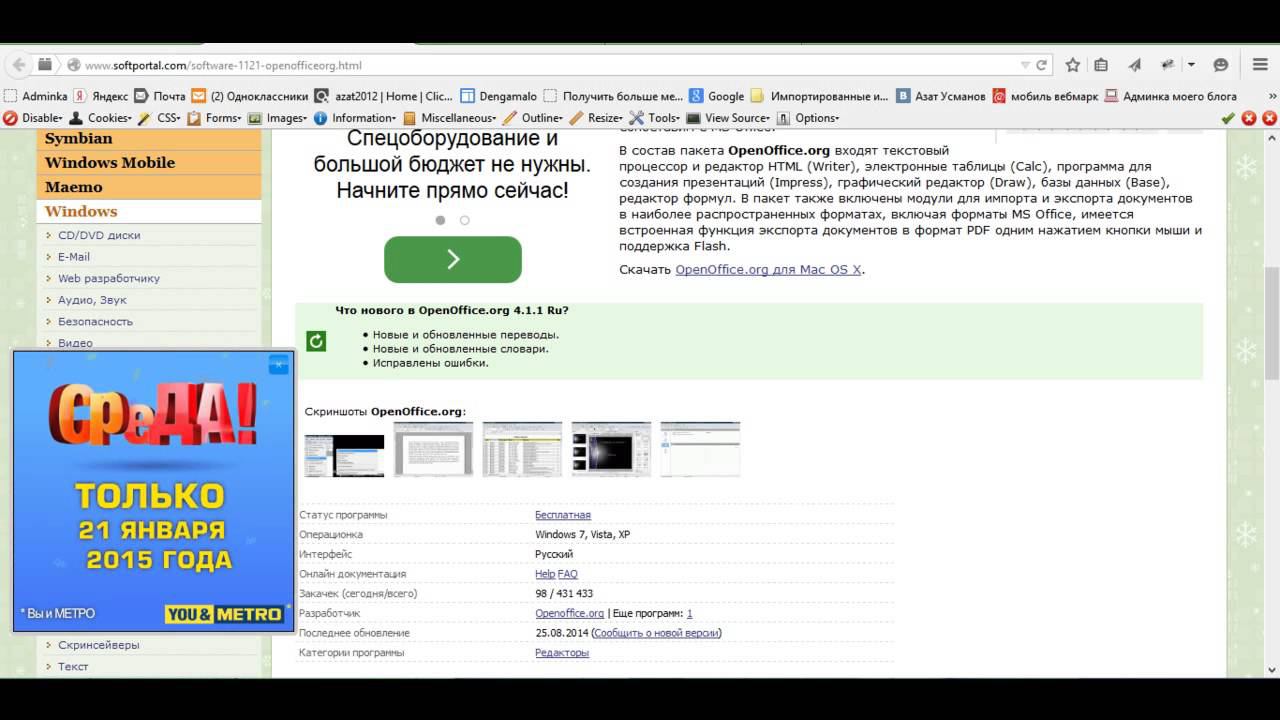The image size is (1280, 720).
Task: Open the FAQ link
Action: 568,574
